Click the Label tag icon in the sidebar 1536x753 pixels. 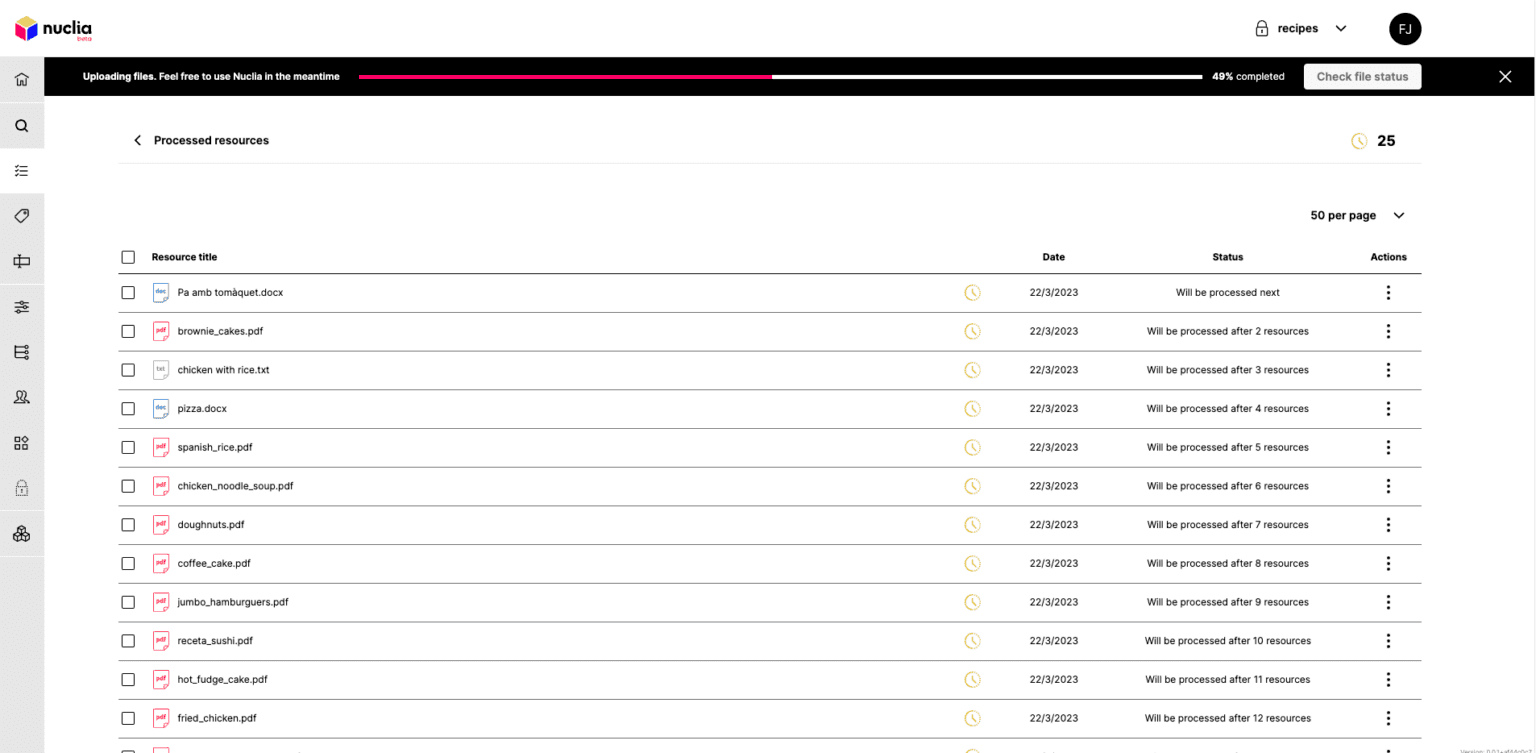22,215
